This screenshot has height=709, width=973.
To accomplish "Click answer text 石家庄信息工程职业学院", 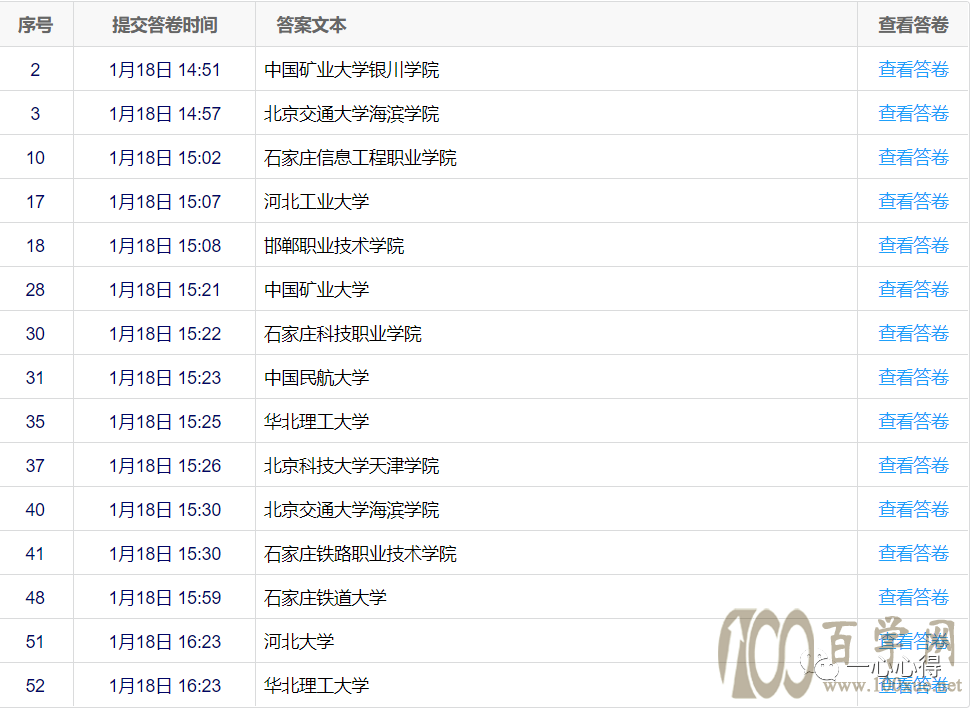I will 360,158.
